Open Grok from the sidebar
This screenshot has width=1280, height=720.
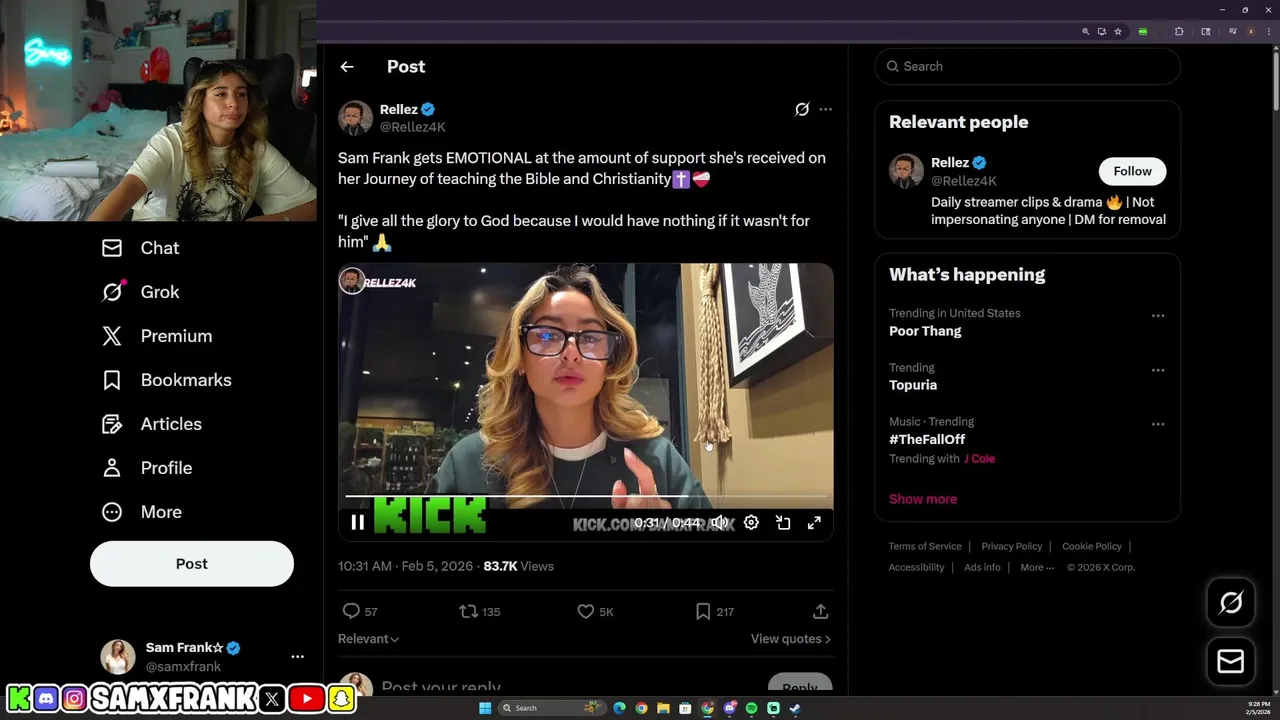(140, 292)
